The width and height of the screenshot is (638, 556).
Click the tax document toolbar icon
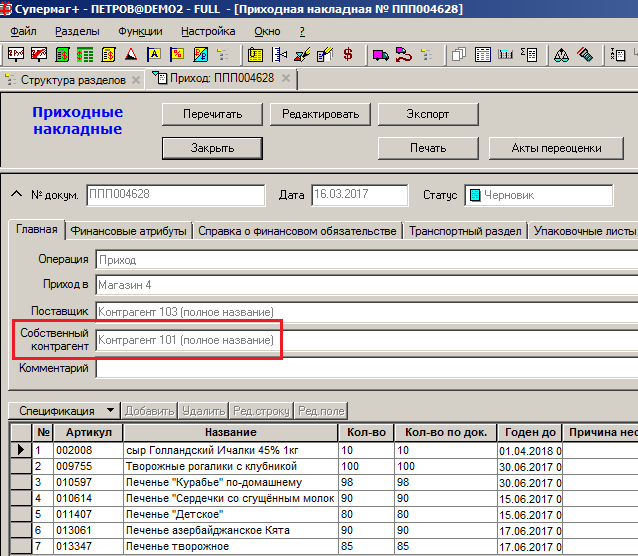tap(618, 54)
